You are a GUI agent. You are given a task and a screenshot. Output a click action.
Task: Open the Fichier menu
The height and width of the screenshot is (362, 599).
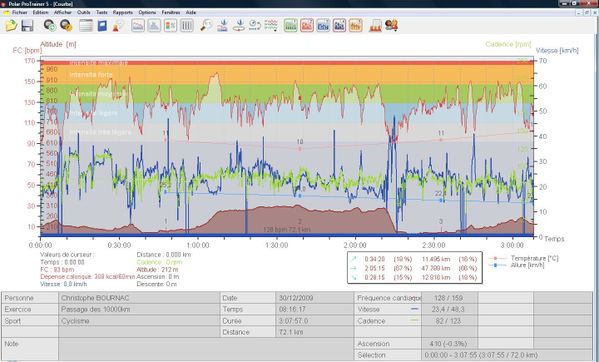coord(19,12)
